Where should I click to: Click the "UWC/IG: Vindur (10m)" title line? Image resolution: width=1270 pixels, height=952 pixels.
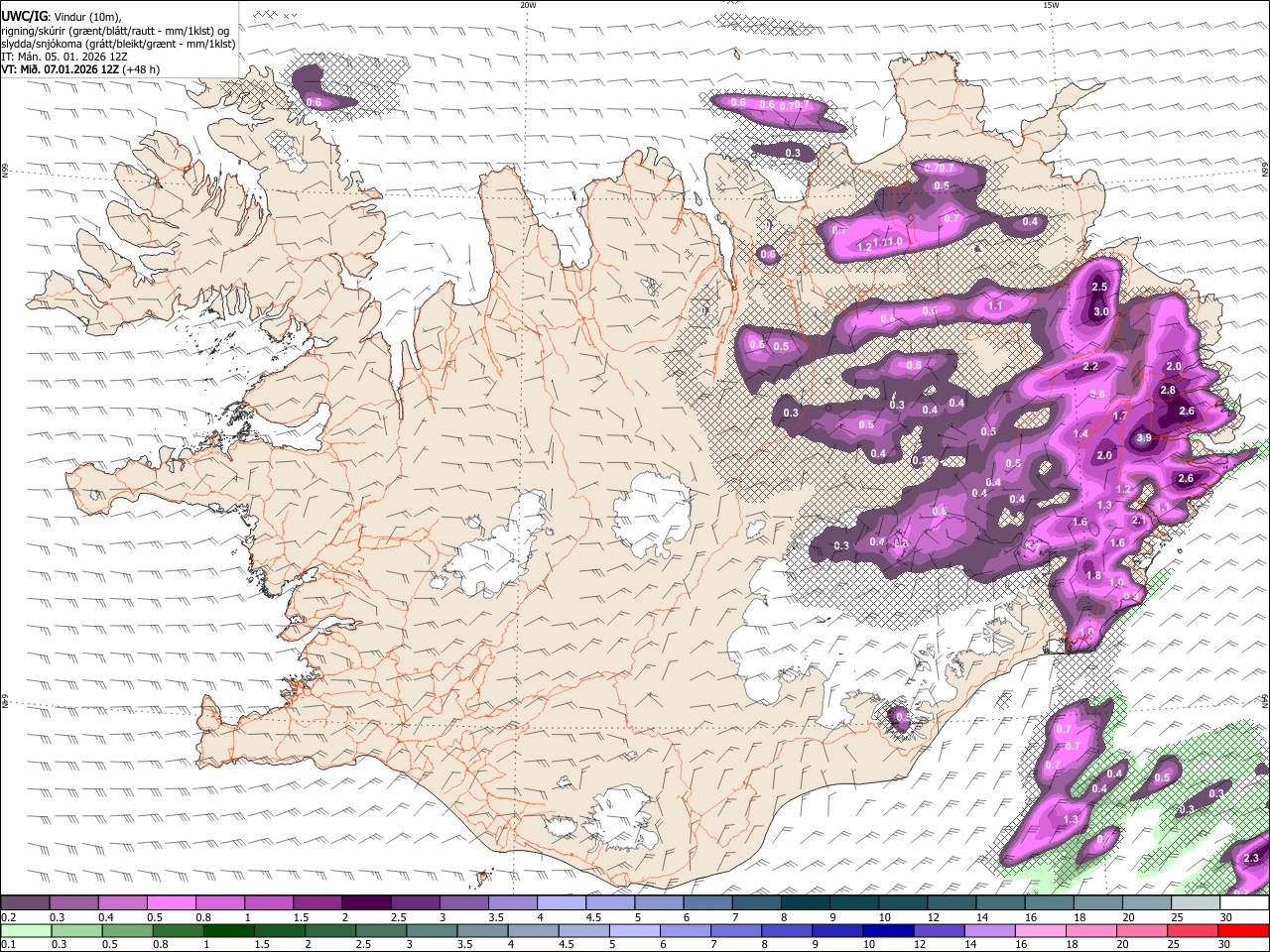click(x=62, y=16)
